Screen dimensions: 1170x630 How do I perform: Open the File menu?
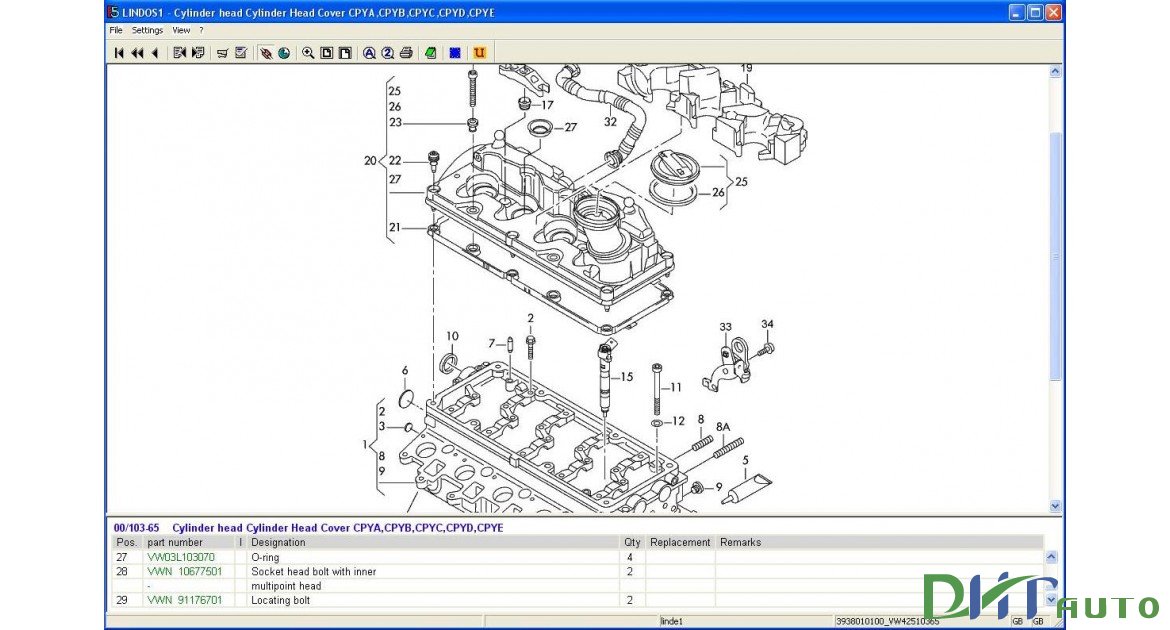pyautogui.click(x=115, y=30)
